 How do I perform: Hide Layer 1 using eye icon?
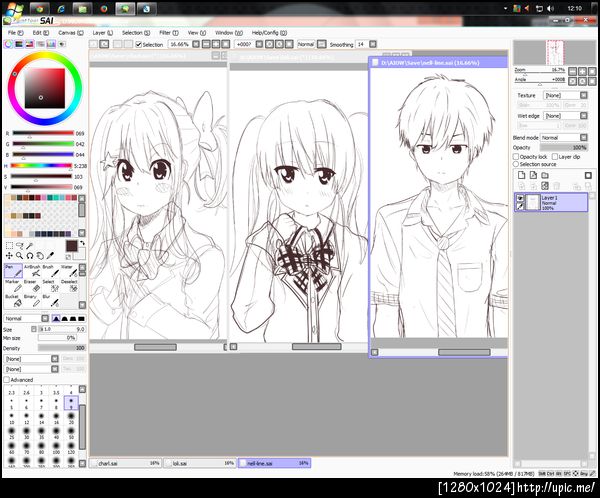520,198
